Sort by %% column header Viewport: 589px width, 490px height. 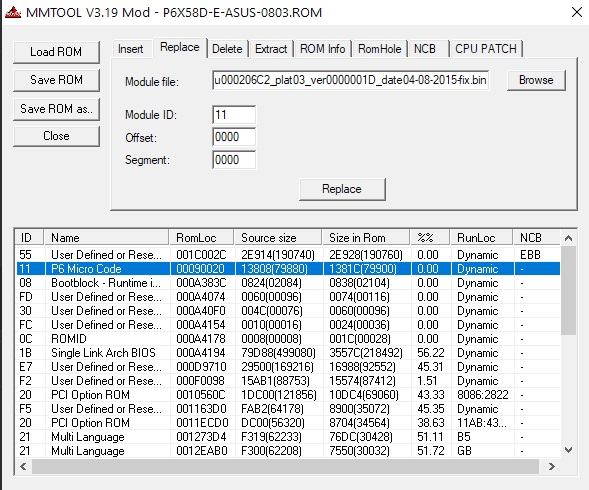(x=430, y=237)
